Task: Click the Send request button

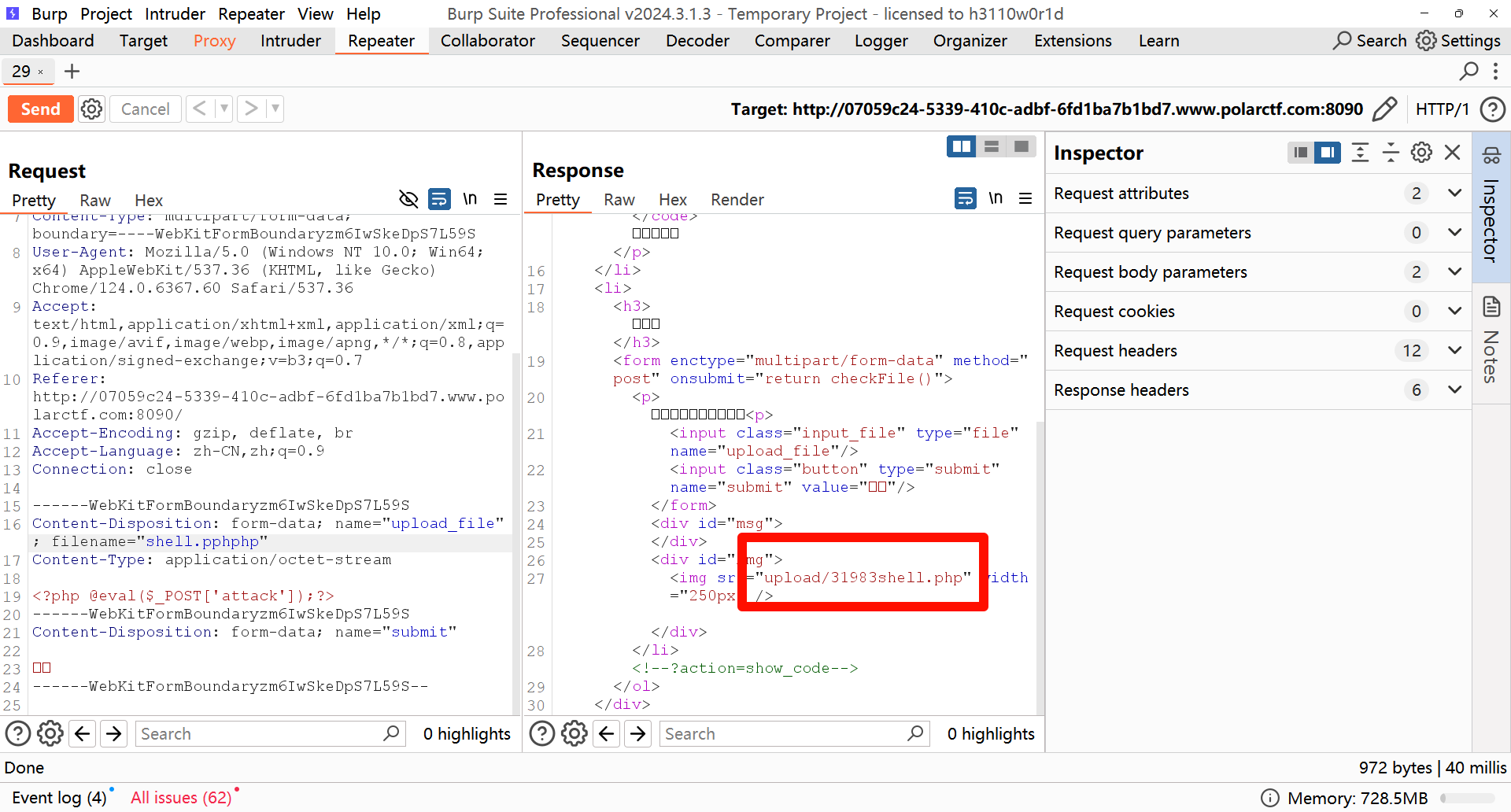Action: click(40, 109)
